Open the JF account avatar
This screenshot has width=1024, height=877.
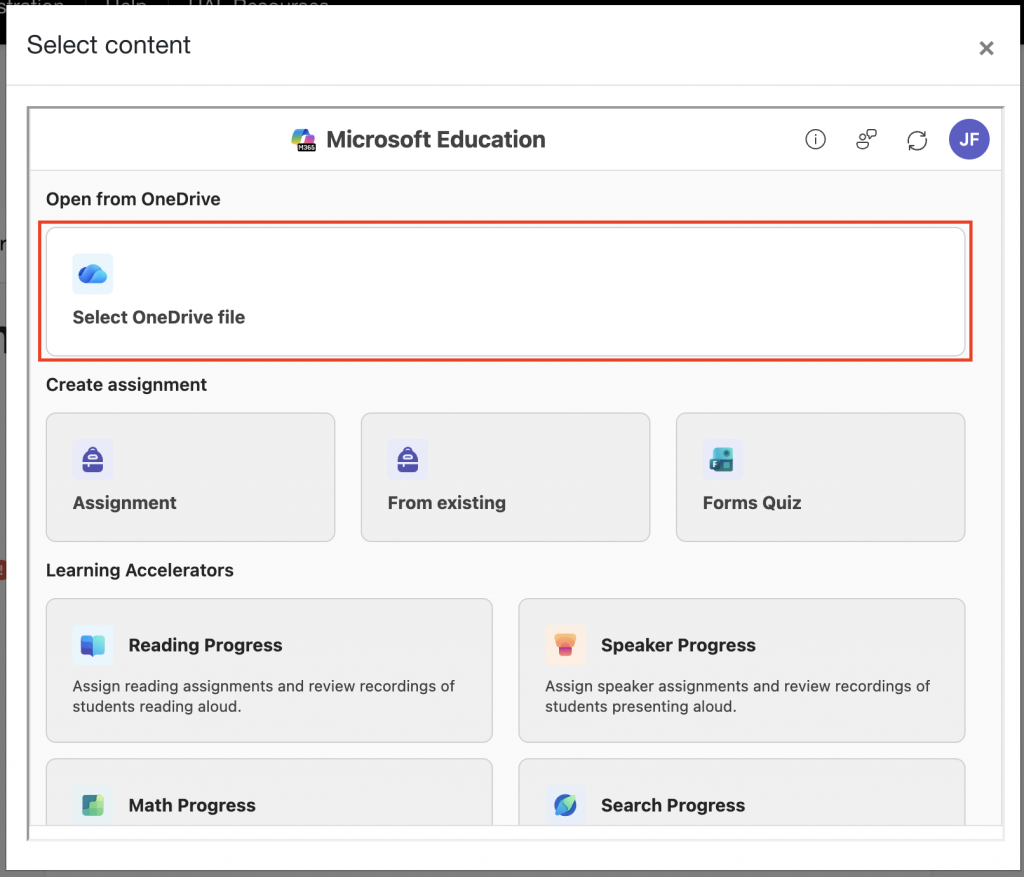969,140
